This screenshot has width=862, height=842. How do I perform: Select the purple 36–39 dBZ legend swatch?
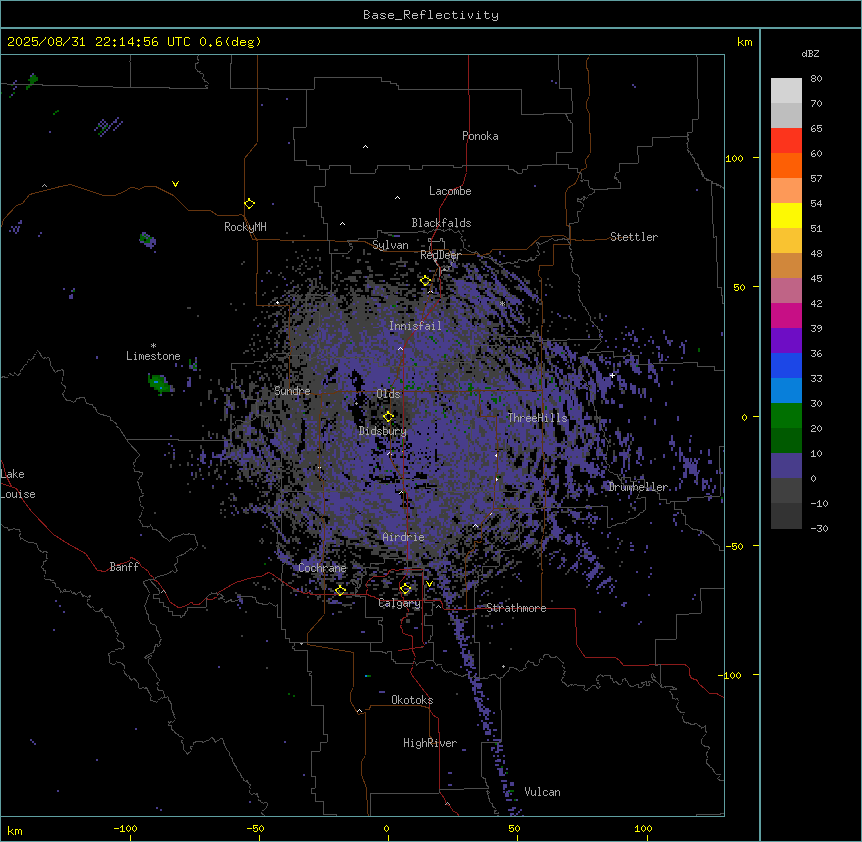(786, 341)
